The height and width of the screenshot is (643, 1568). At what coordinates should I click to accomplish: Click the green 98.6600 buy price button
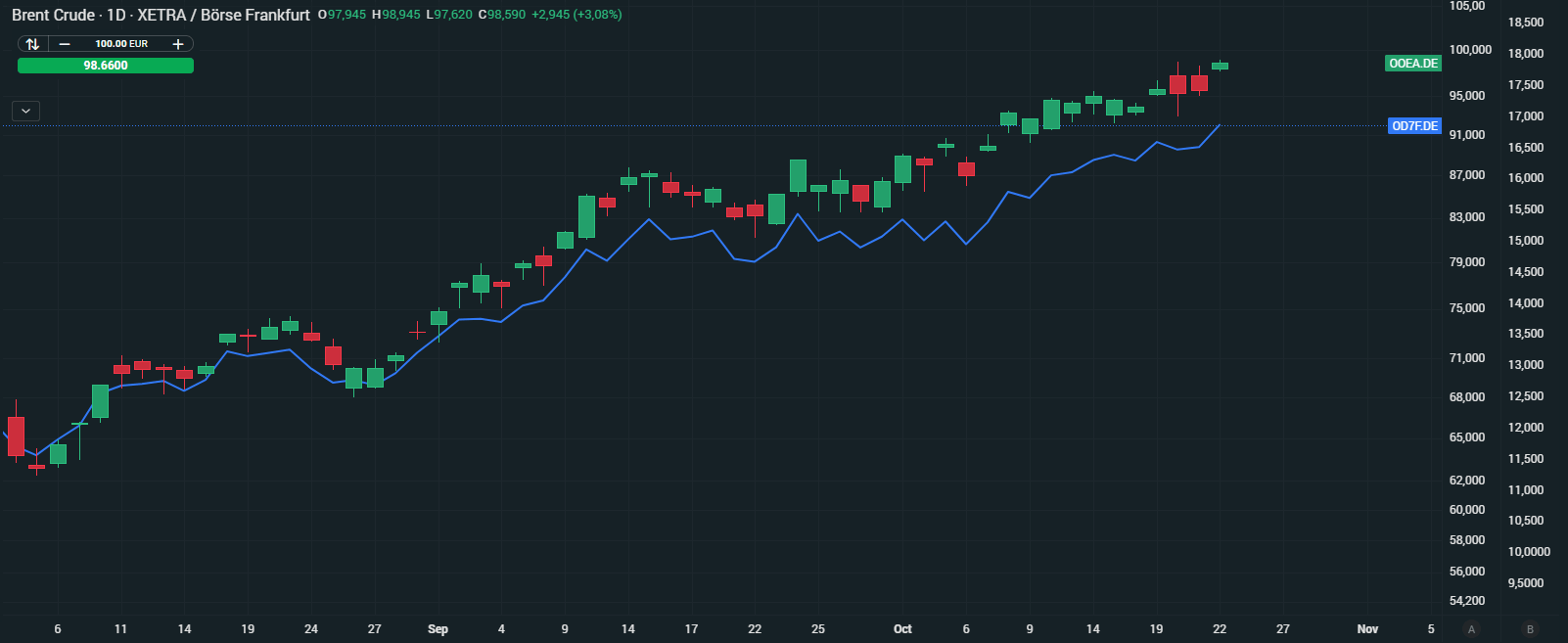pyautogui.click(x=106, y=66)
